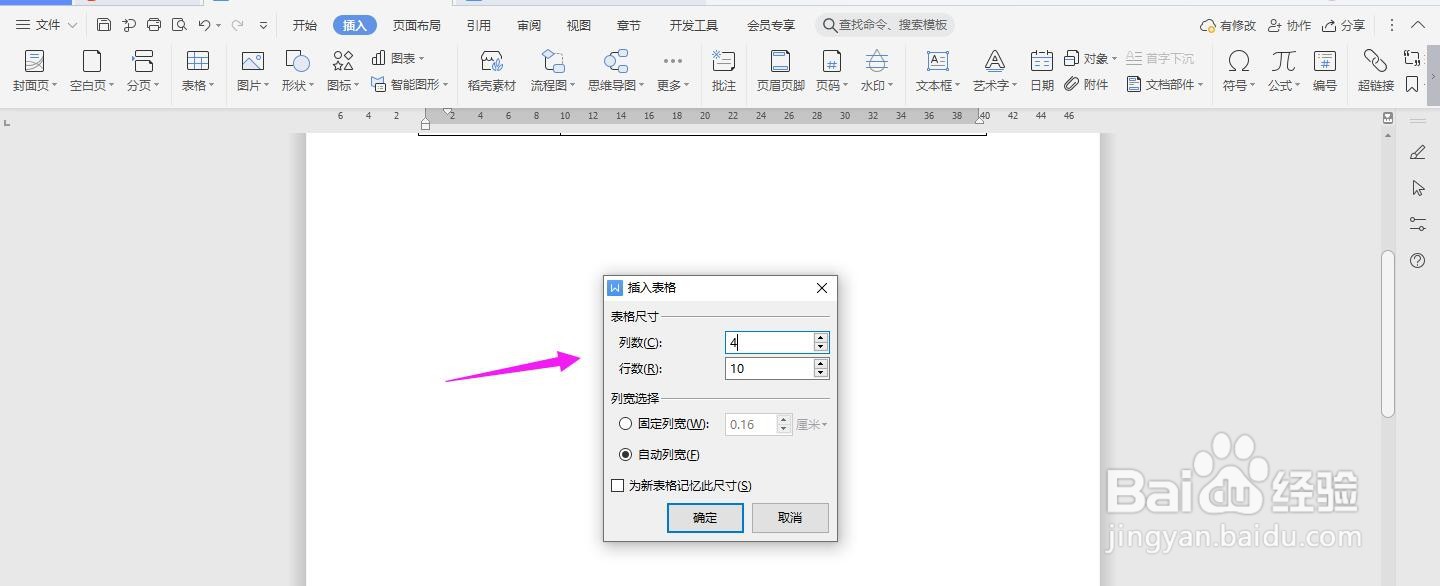Click the search commands box (查找命令)

point(885,25)
